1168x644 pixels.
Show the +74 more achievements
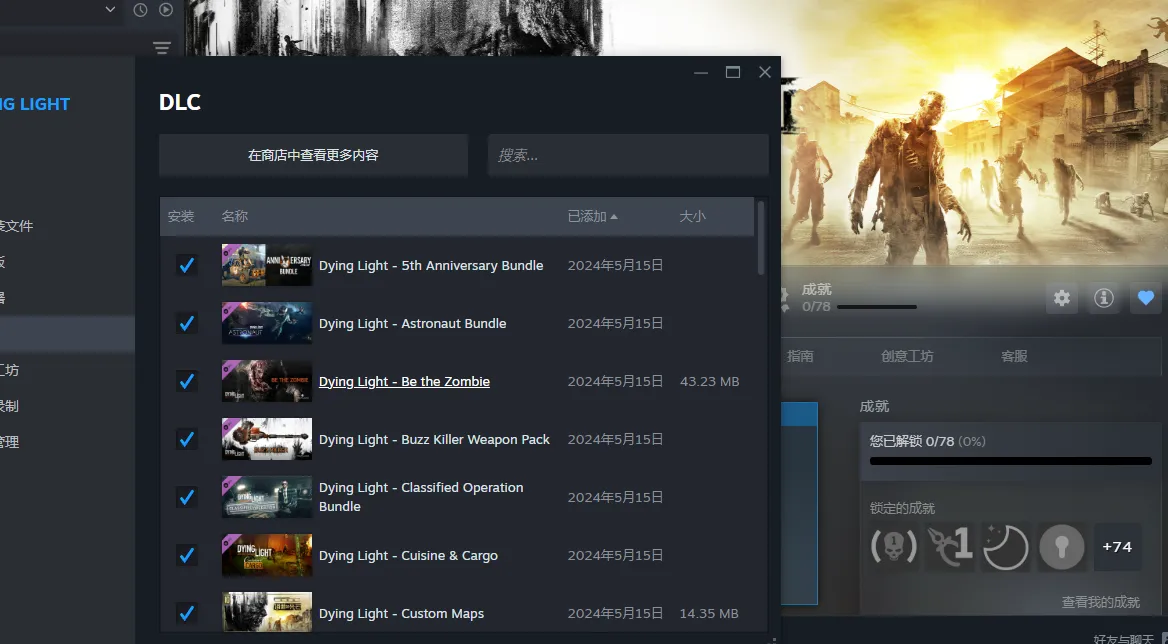click(x=1117, y=547)
